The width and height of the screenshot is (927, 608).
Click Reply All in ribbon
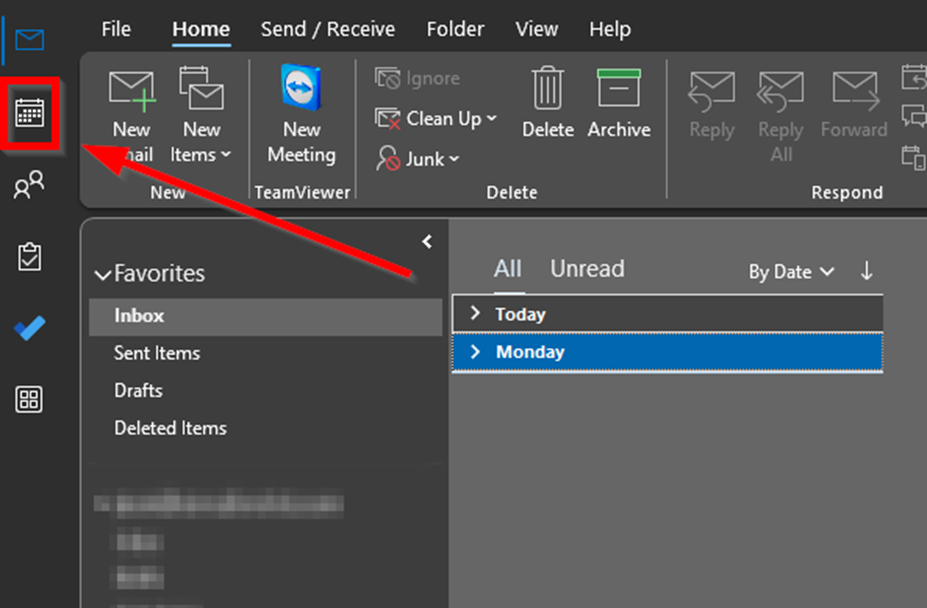tap(781, 117)
